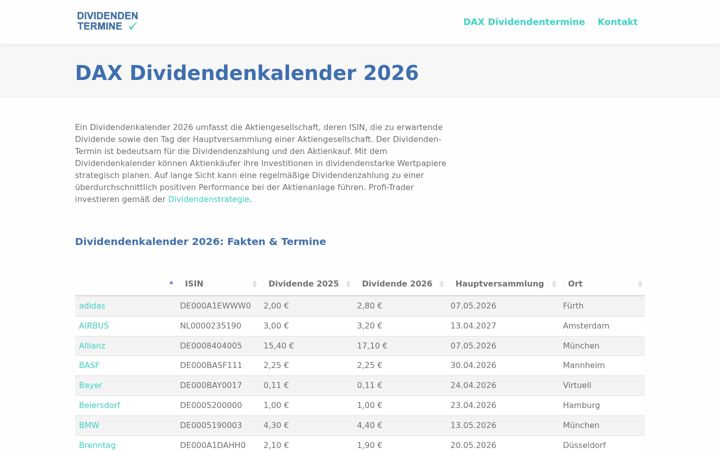
Task: Select the ISIN DE0005200000 cell
Action: [x=211, y=405]
